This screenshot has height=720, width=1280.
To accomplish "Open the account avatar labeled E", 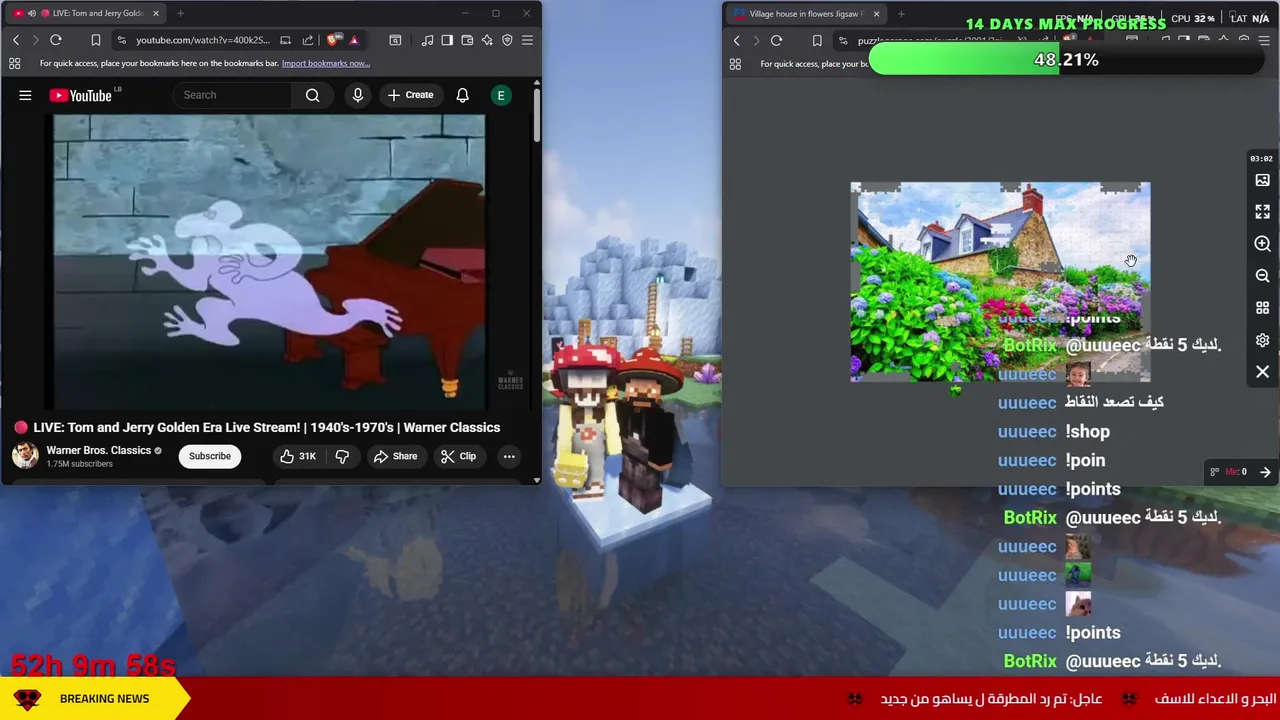I will pos(501,95).
